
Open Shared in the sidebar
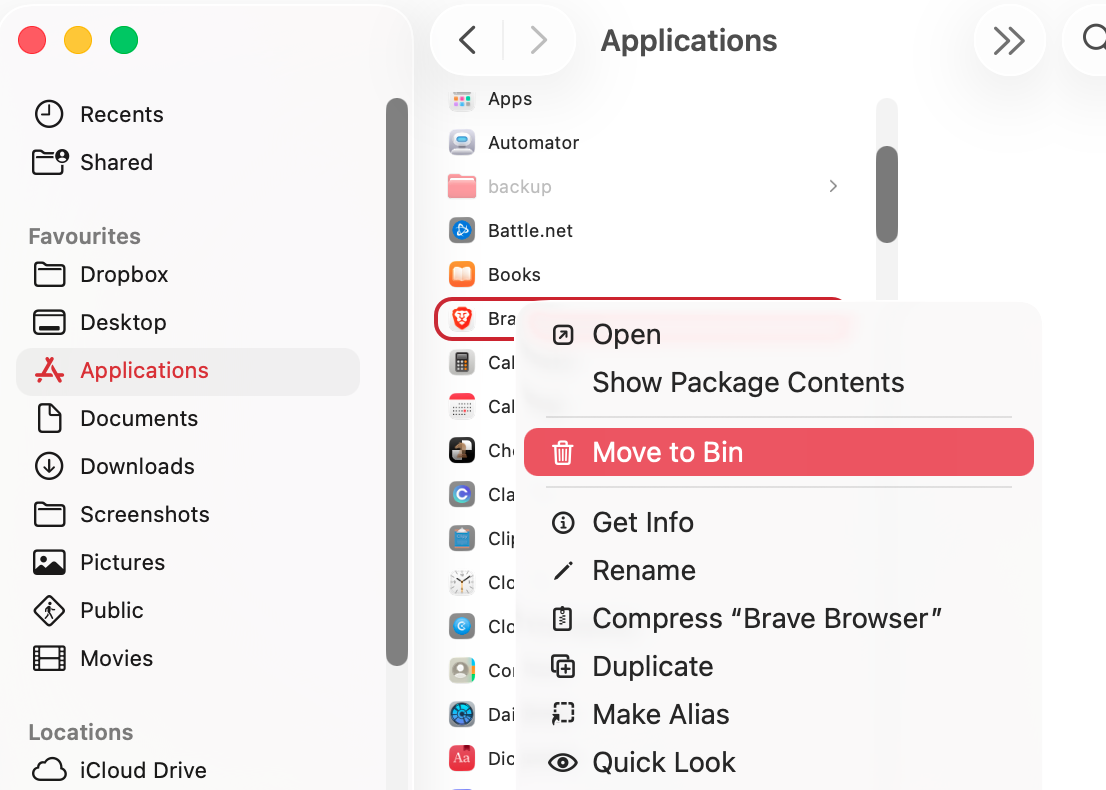(189, 162)
